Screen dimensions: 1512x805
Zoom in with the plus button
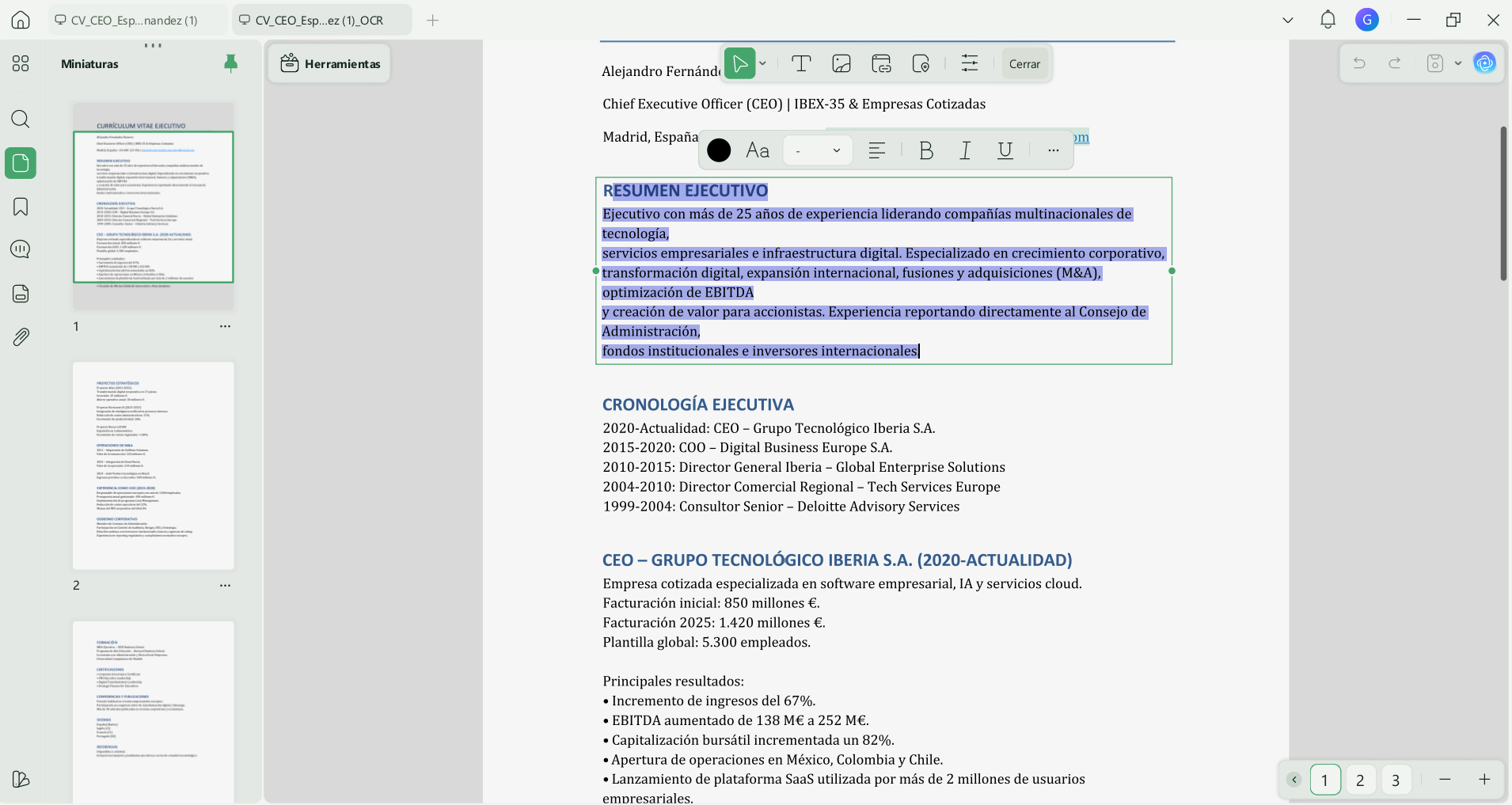tap(1484, 780)
